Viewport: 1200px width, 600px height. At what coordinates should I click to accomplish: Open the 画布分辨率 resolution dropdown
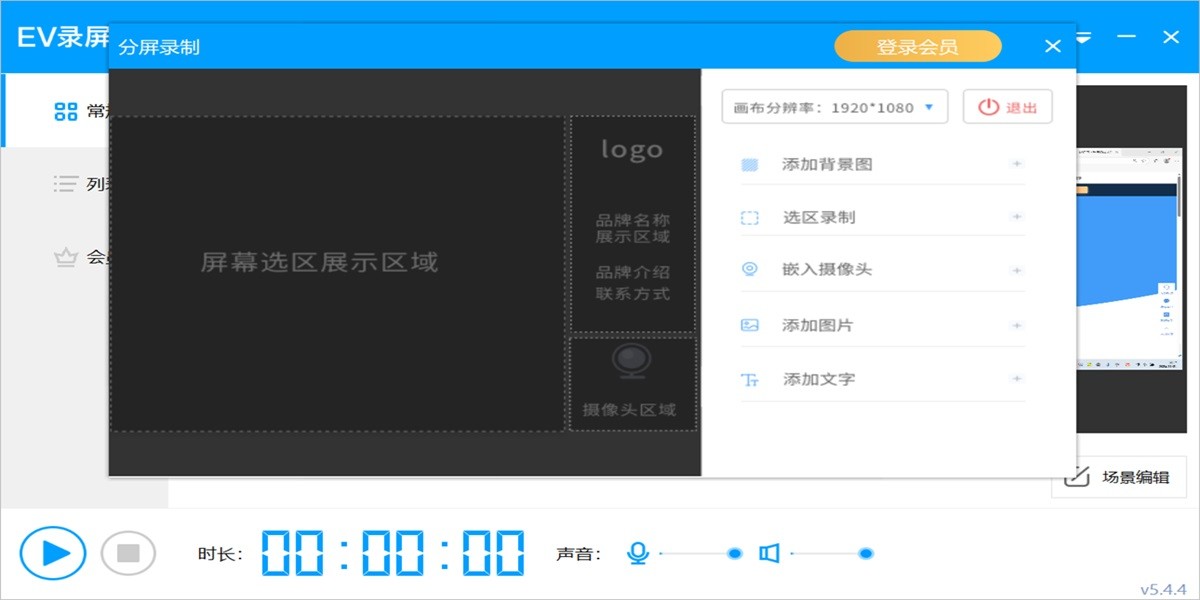835,107
